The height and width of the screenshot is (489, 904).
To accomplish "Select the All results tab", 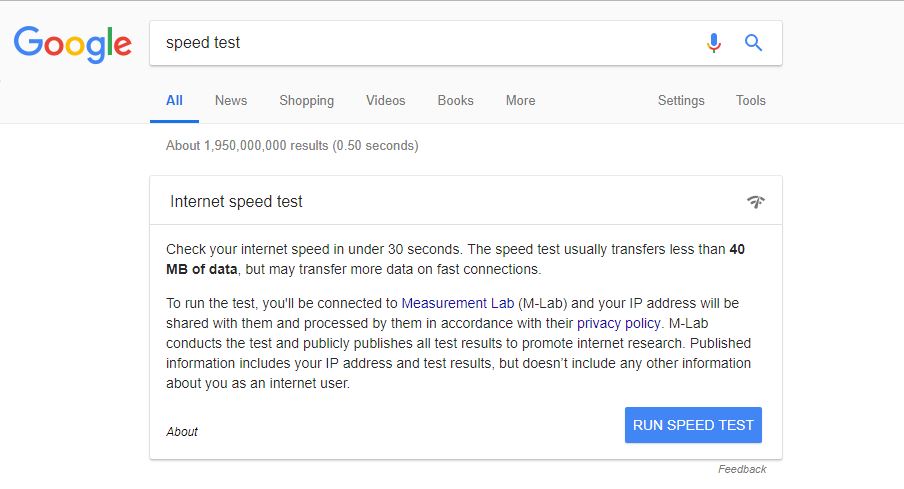I will point(174,100).
